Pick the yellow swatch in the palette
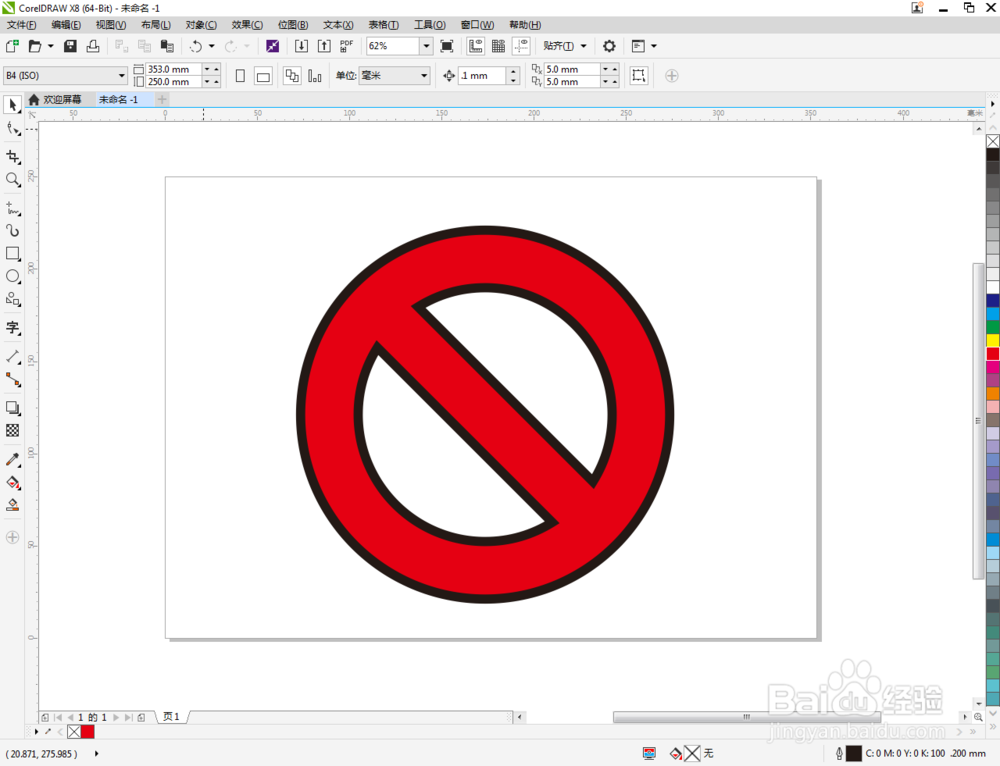Viewport: 1000px width, 766px height. (x=993, y=341)
